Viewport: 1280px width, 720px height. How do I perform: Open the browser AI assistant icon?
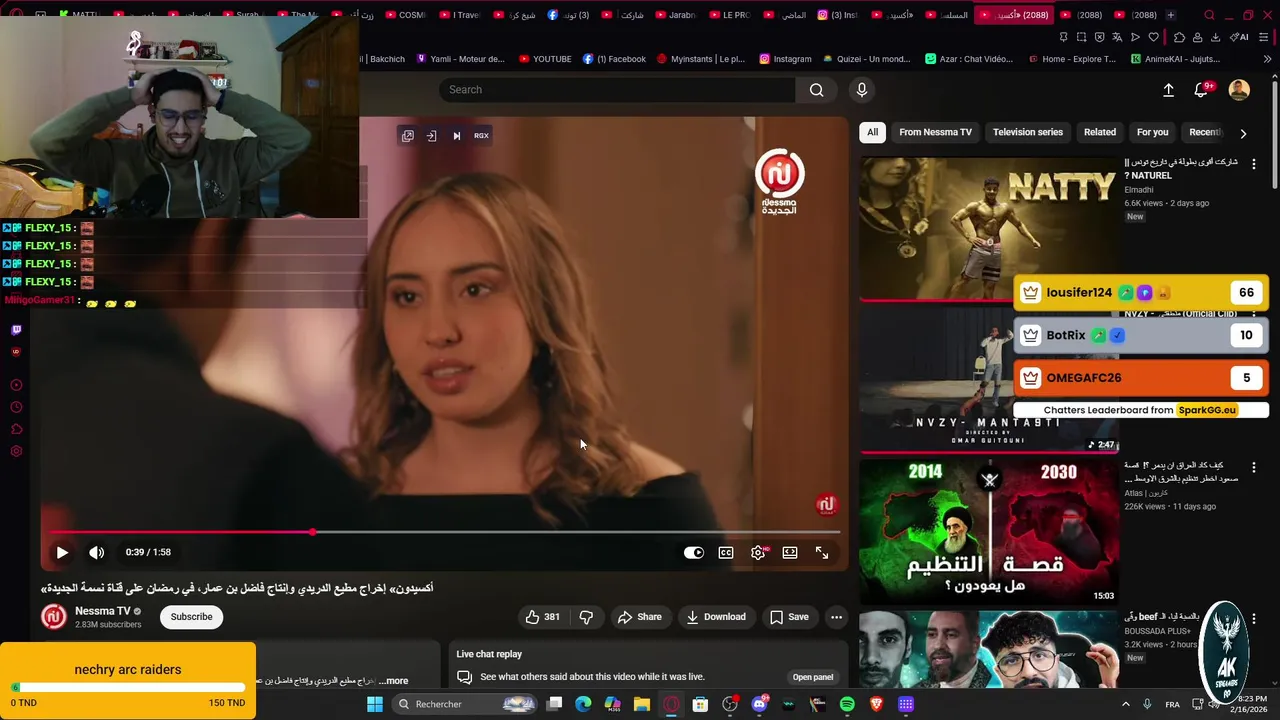point(1240,37)
